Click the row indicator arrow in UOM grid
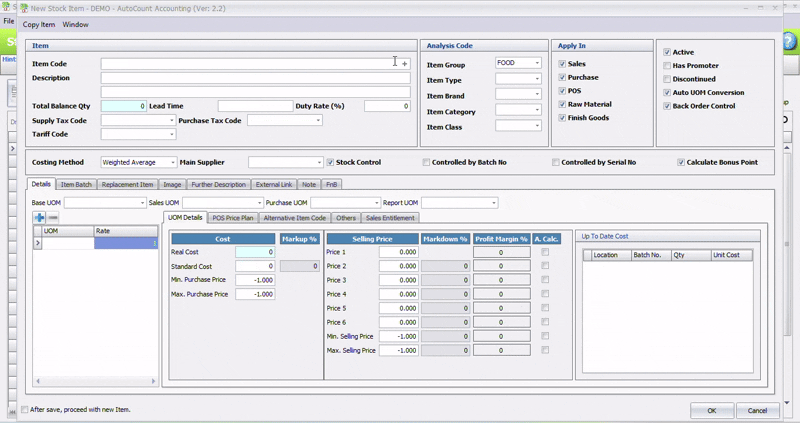 point(39,243)
